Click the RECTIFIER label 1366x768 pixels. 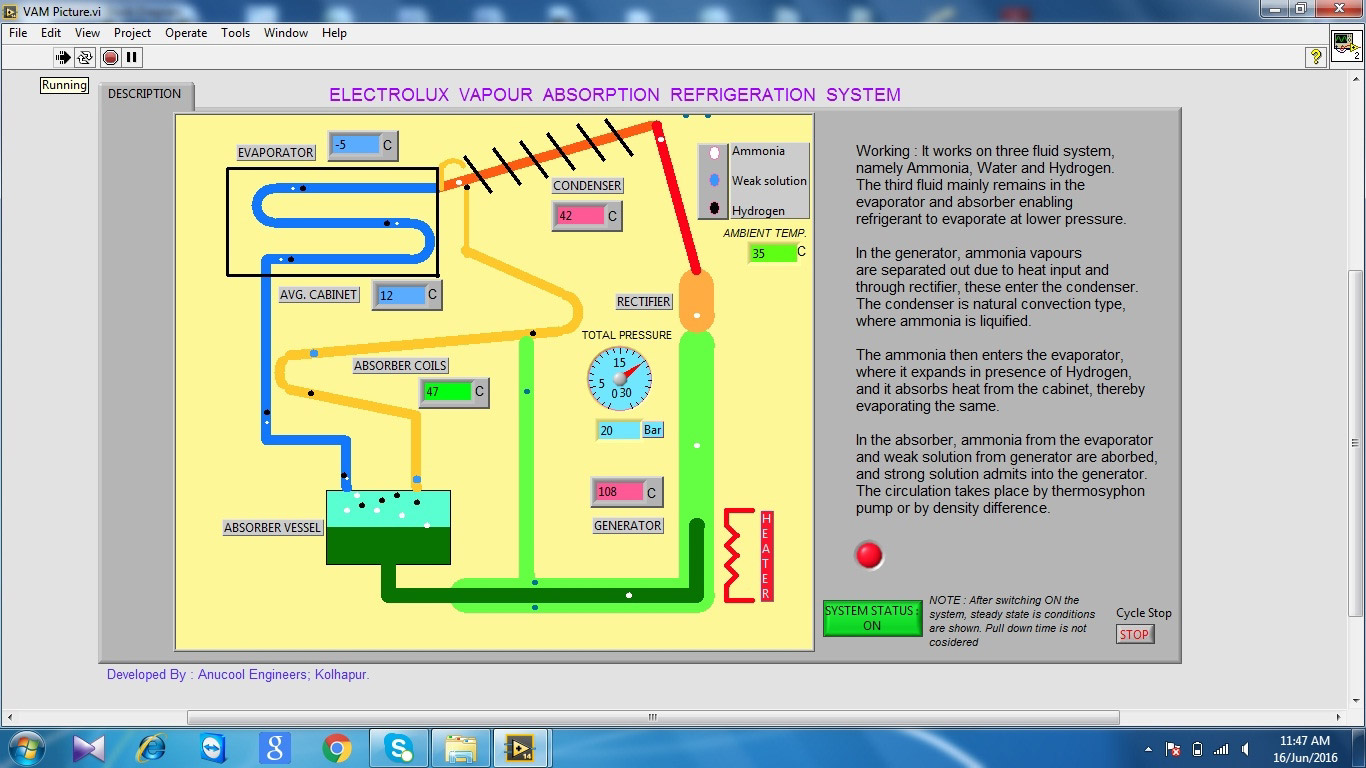click(x=644, y=302)
